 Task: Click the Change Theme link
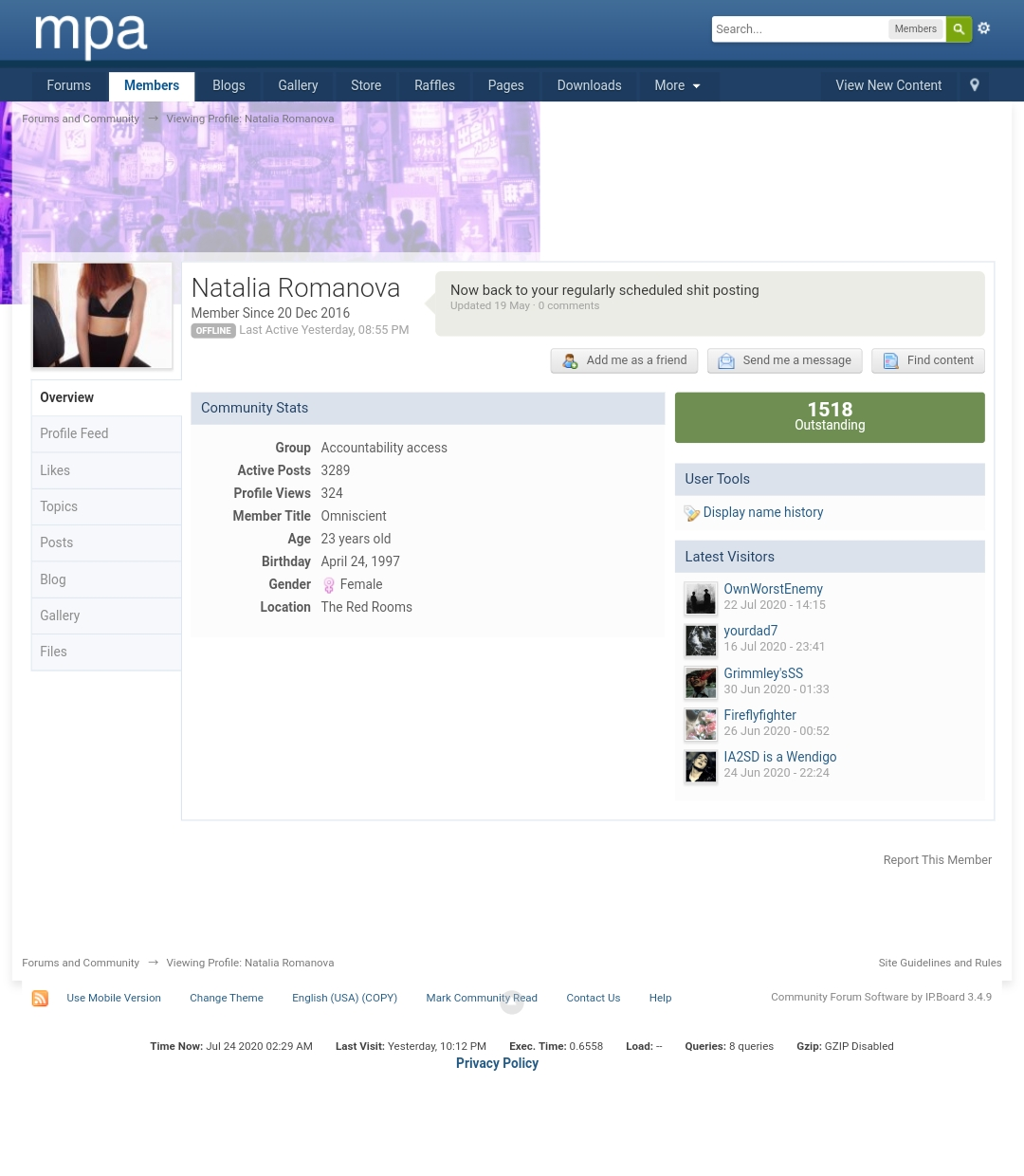tap(227, 998)
